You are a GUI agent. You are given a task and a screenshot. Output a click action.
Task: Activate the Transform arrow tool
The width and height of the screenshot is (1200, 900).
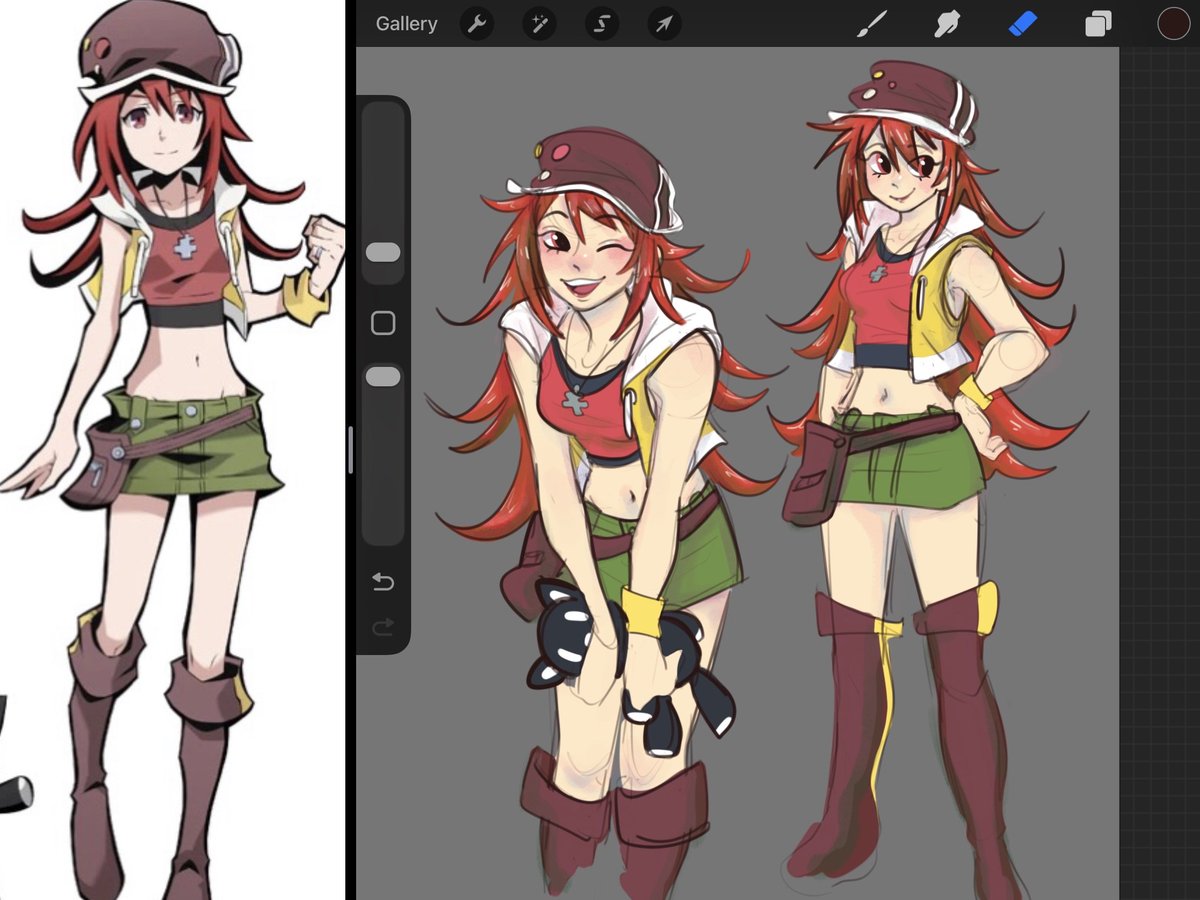pyautogui.click(x=664, y=24)
